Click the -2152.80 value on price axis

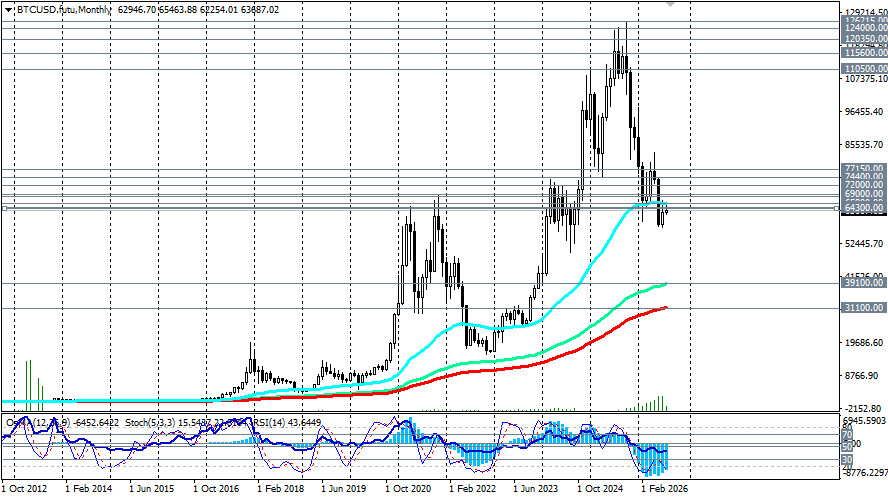(862, 409)
